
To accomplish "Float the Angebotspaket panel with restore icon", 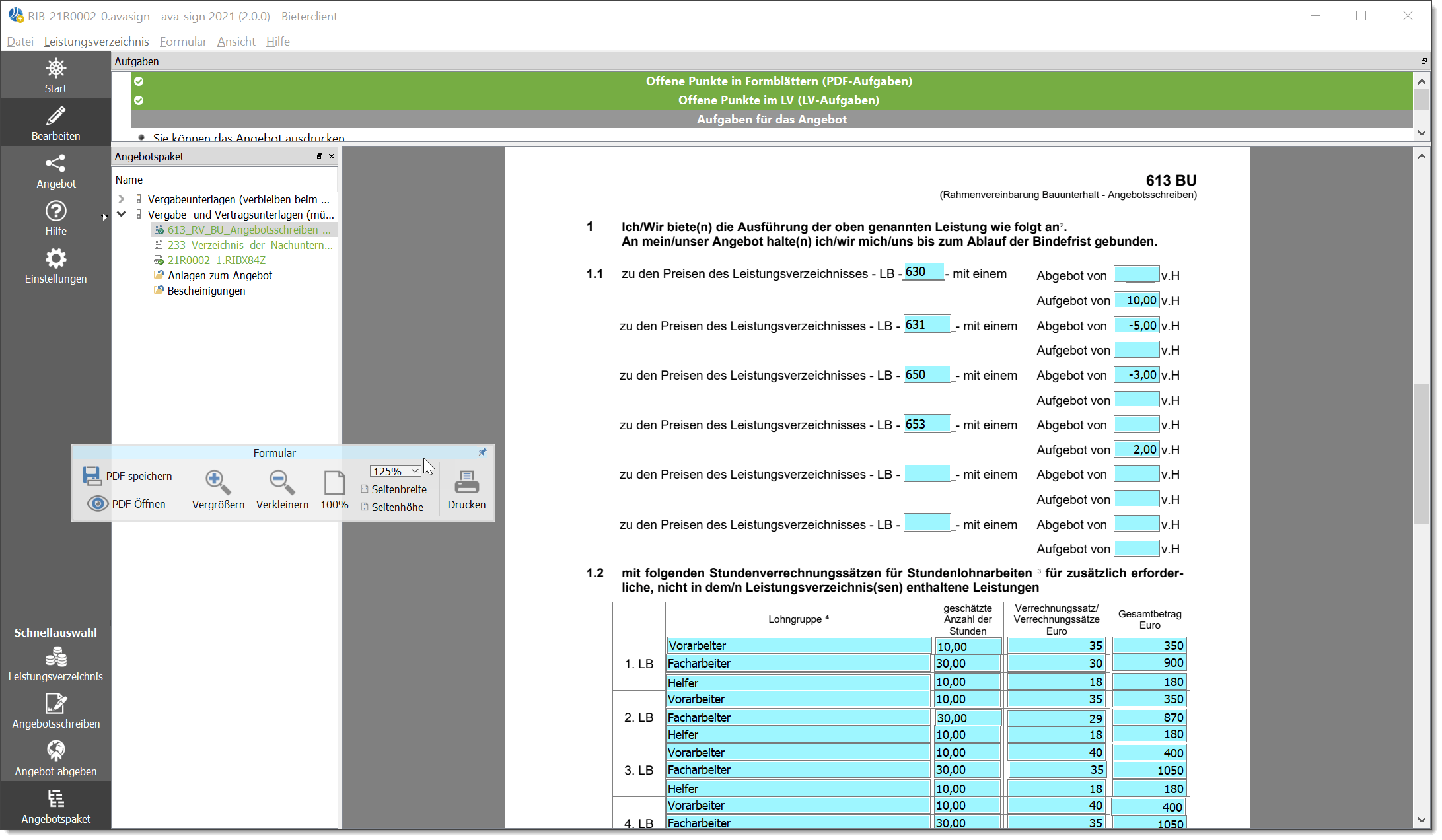I will 320,157.
